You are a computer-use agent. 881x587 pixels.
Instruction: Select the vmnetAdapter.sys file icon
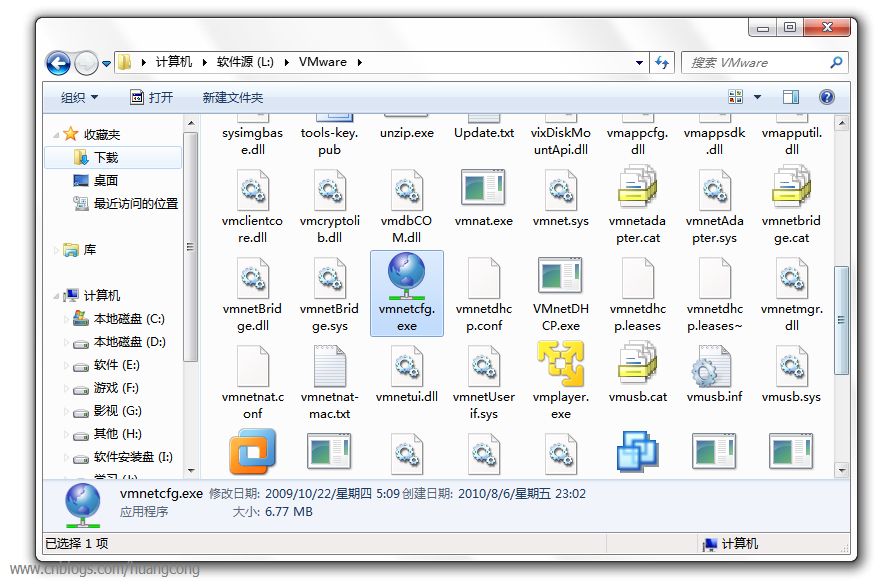pos(715,190)
